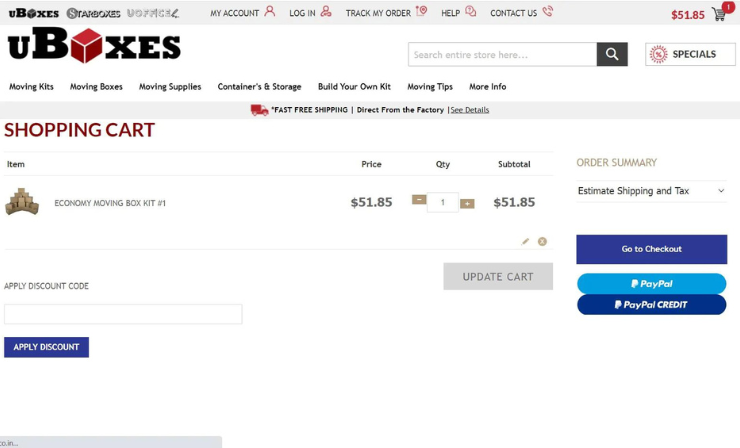This screenshot has height=448, width=740.
Task: Remove item using the X icon
Action: click(542, 241)
